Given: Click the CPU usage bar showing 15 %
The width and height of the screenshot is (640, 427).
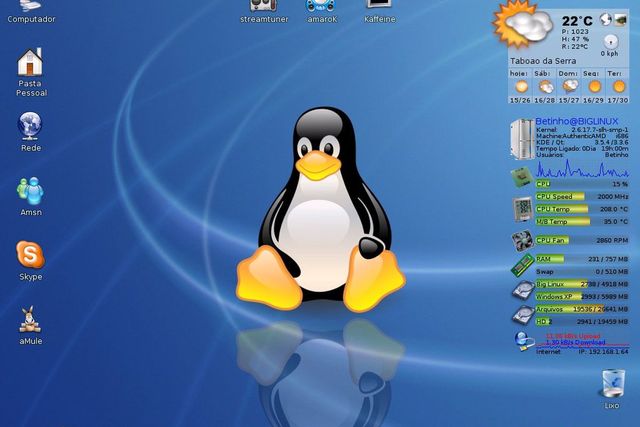Looking at the screenshot, I should click(582, 184).
